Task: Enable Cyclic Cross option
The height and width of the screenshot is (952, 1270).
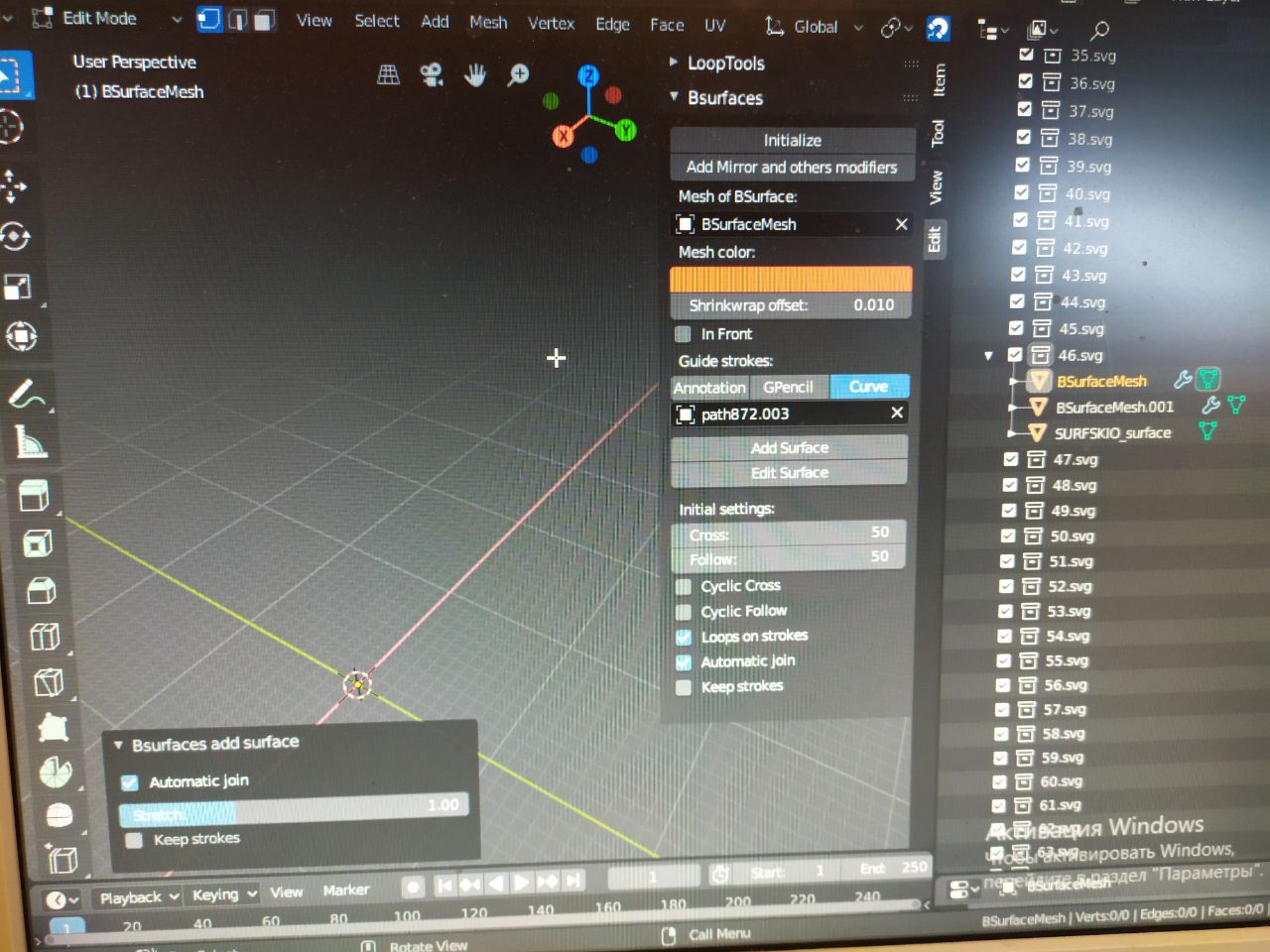Action: 684,586
